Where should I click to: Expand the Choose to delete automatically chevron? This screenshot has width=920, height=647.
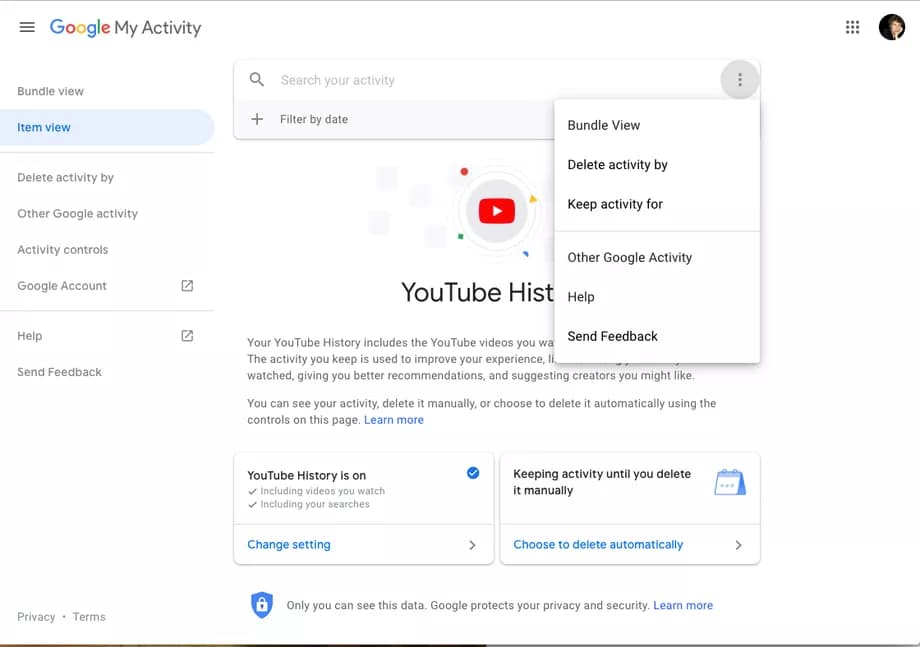(738, 545)
